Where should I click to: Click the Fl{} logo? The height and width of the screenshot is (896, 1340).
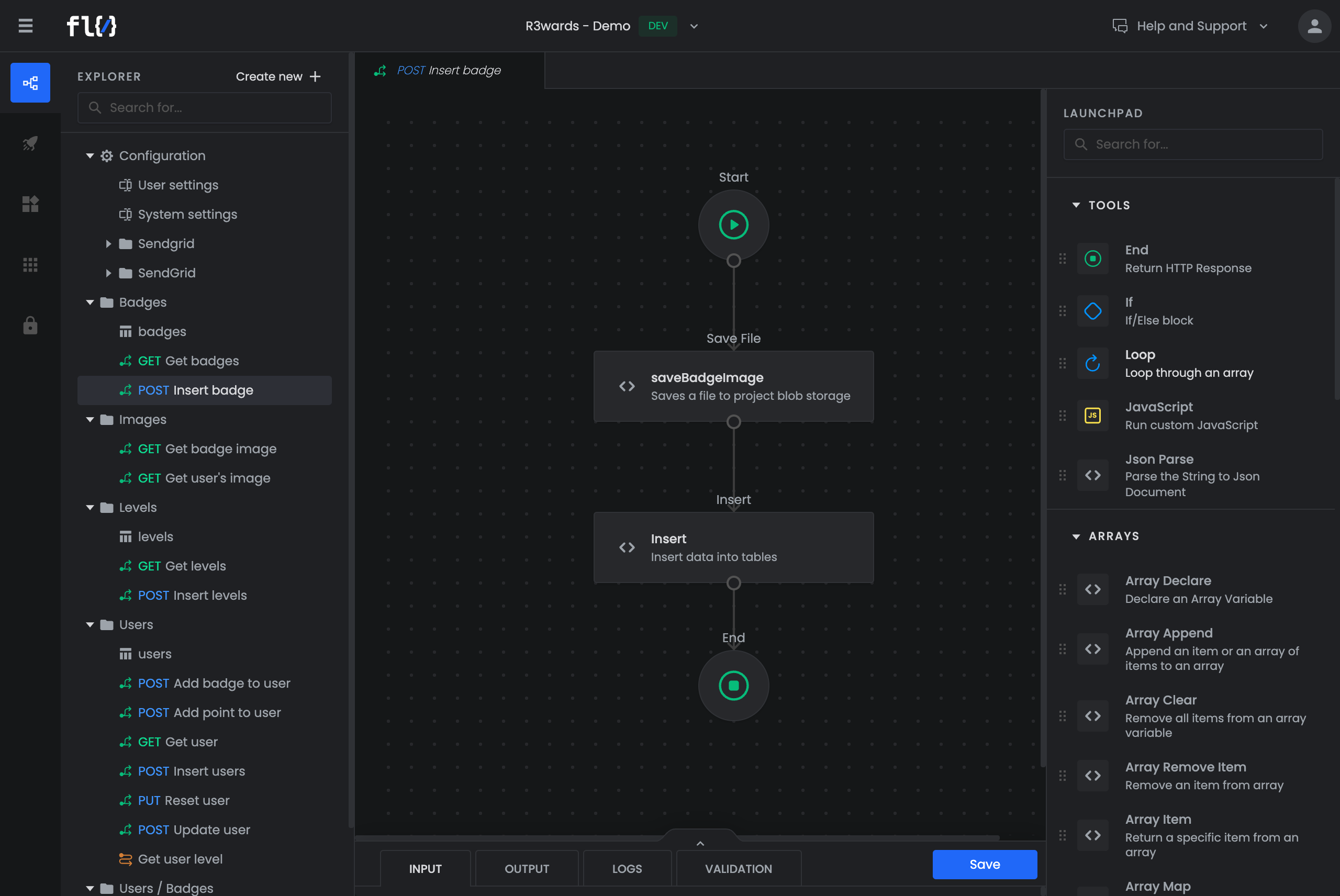[92, 26]
